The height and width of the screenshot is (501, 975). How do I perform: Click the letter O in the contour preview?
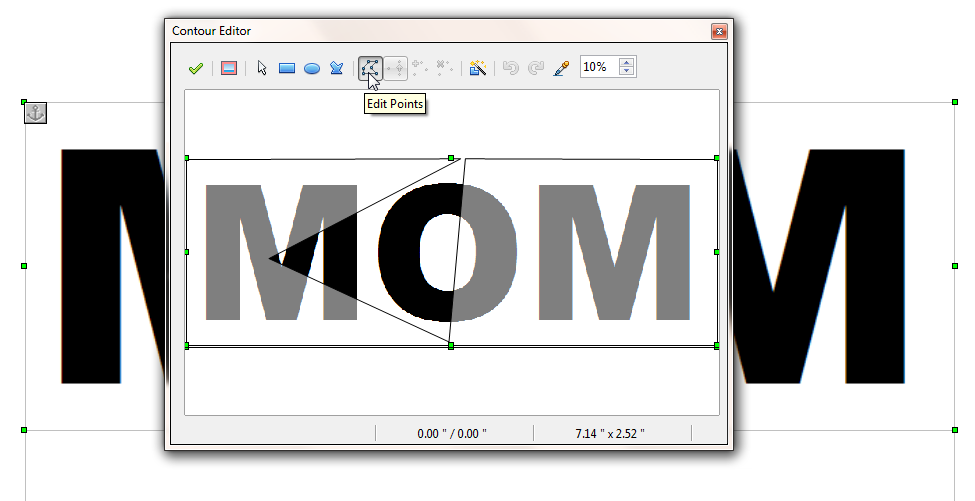coord(448,252)
